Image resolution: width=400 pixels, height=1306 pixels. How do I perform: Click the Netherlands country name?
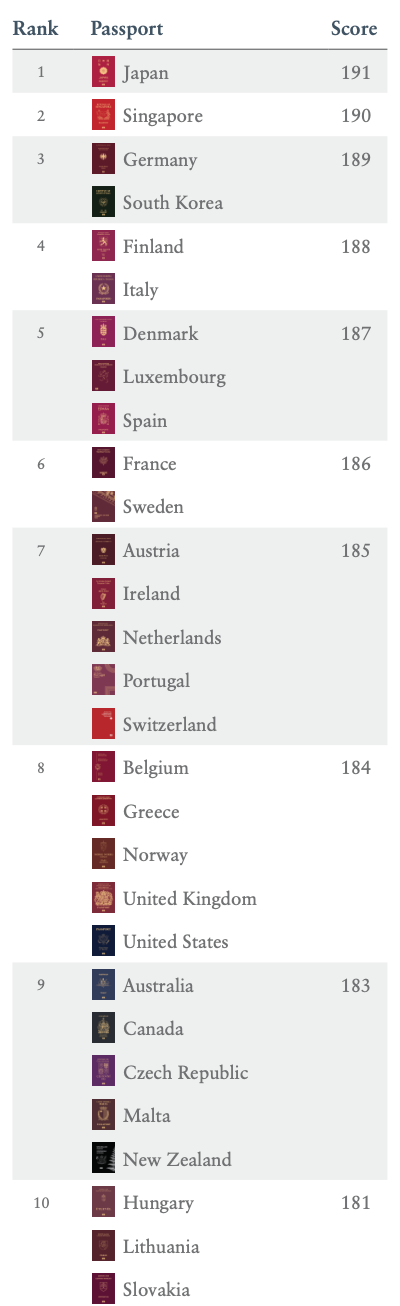click(x=172, y=637)
